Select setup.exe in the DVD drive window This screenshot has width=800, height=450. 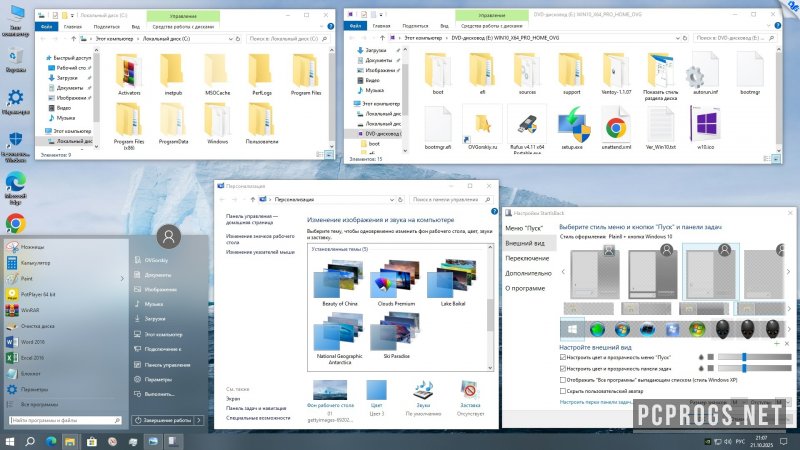572,128
